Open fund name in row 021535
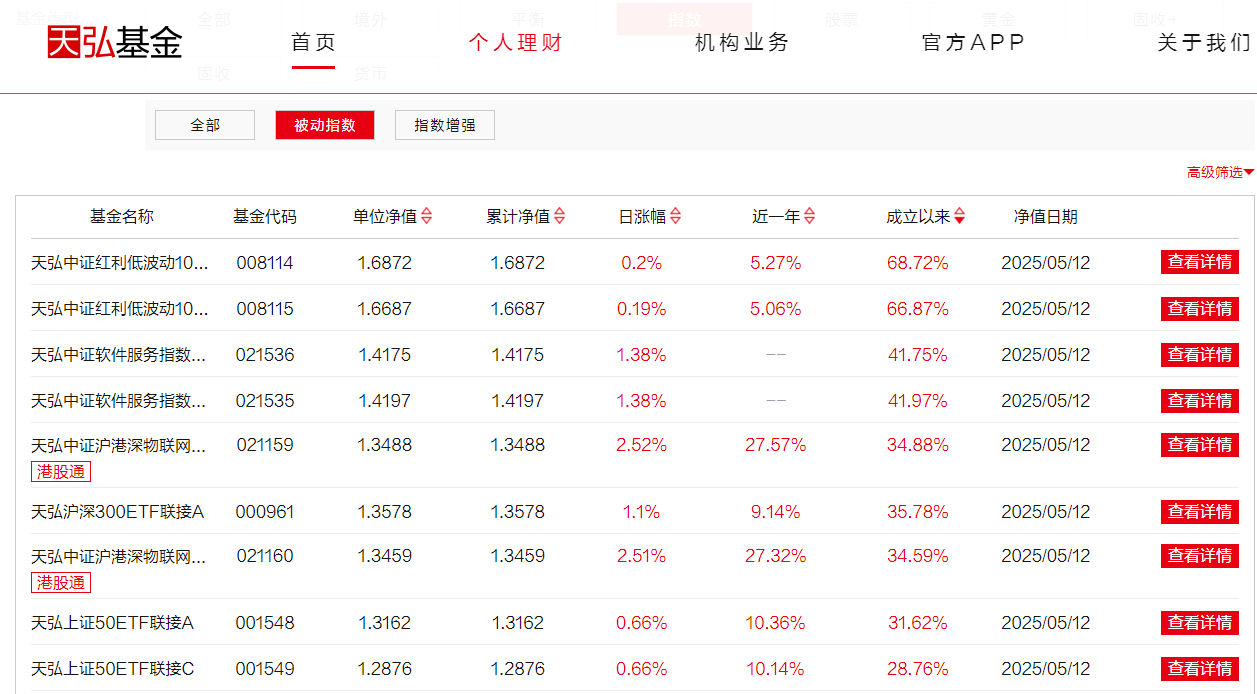The height and width of the screenshot is (694, 1257). click(x=120, y=401)
